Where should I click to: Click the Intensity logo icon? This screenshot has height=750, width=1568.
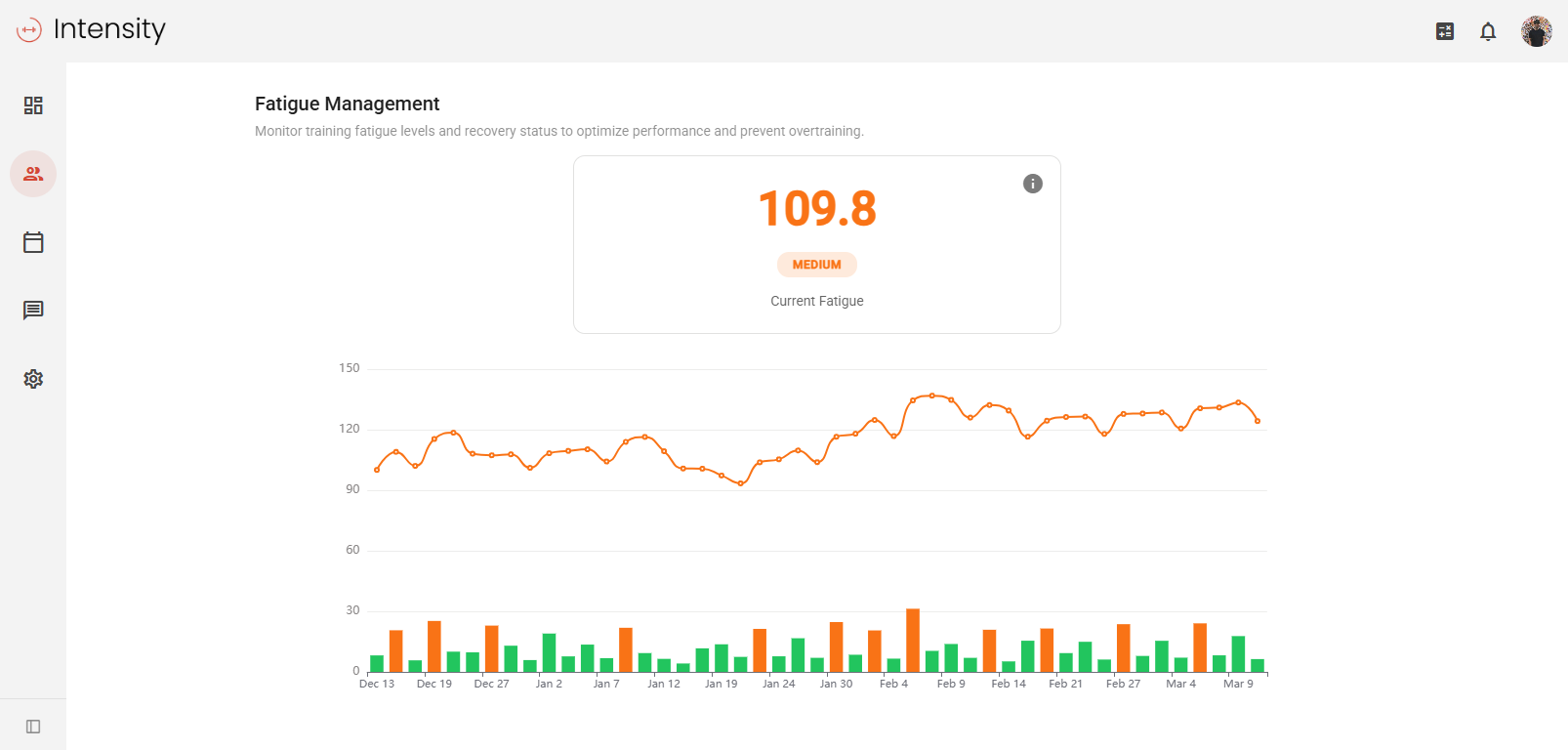(29, 30)
